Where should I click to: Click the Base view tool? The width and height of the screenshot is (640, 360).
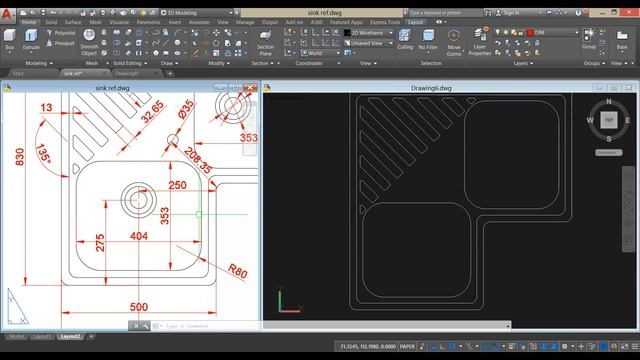click(x=622, y=40)
